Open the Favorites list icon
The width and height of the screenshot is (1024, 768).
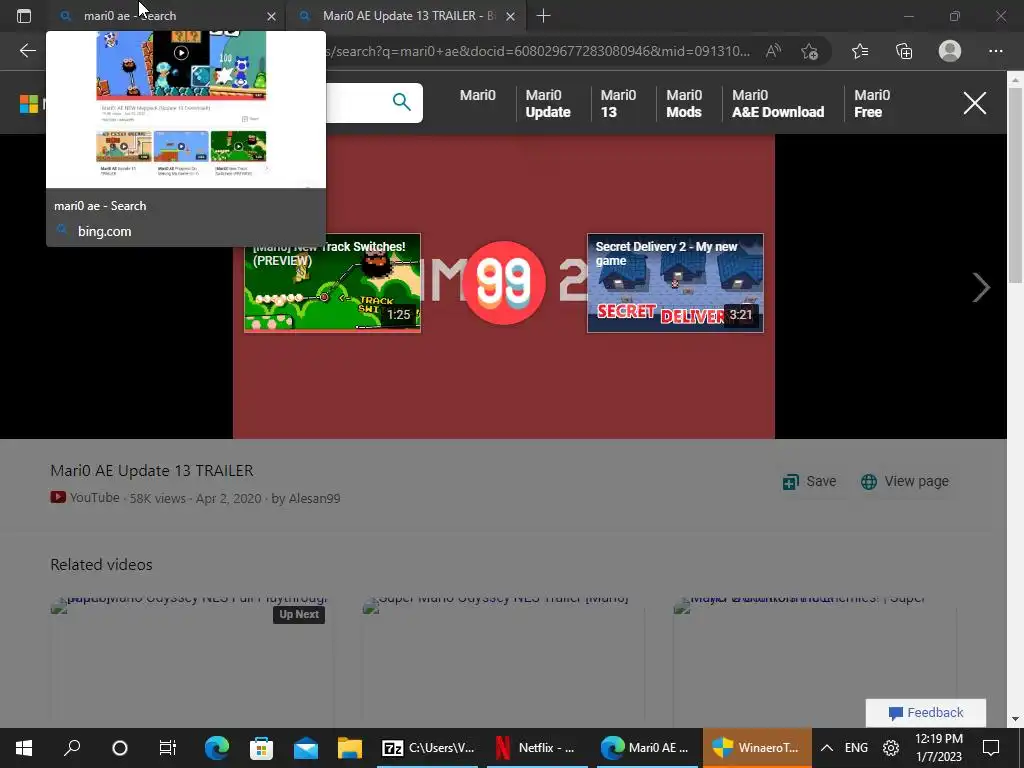[859, 51]
